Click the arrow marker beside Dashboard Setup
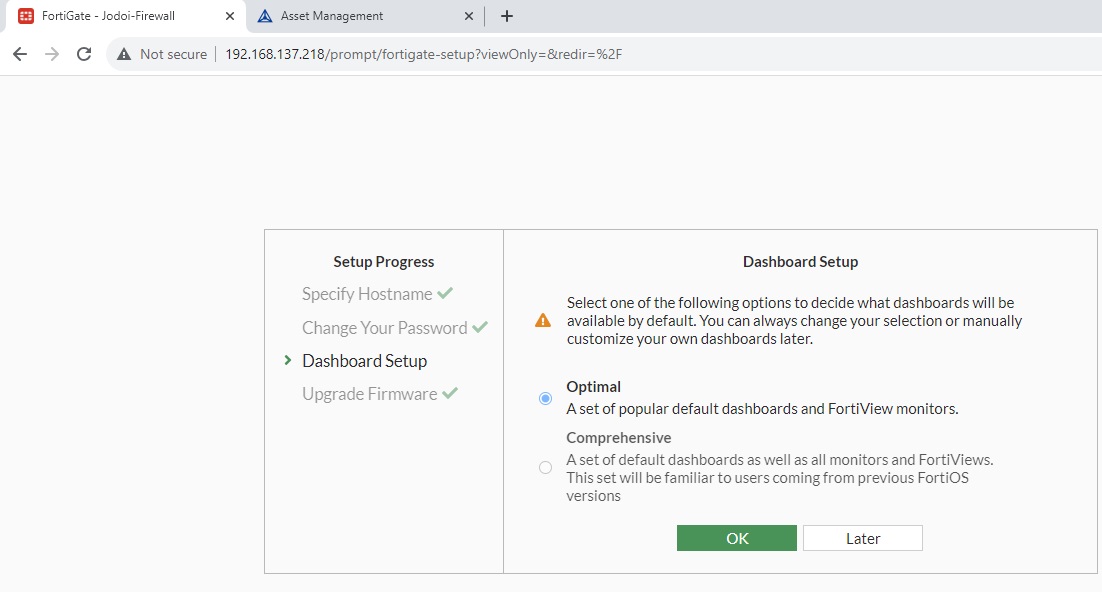1102x592 pixels. click(288, 361)
